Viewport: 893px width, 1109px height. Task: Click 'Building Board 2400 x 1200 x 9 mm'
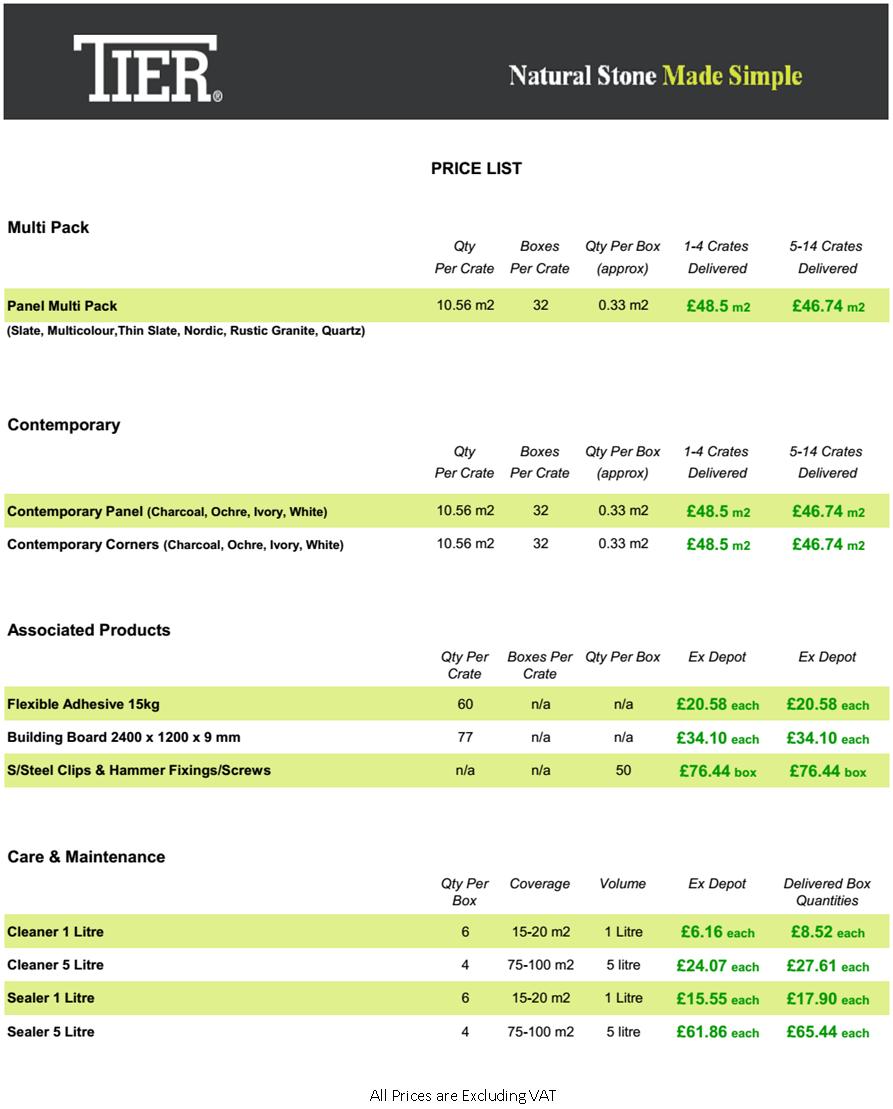[124, 737]
